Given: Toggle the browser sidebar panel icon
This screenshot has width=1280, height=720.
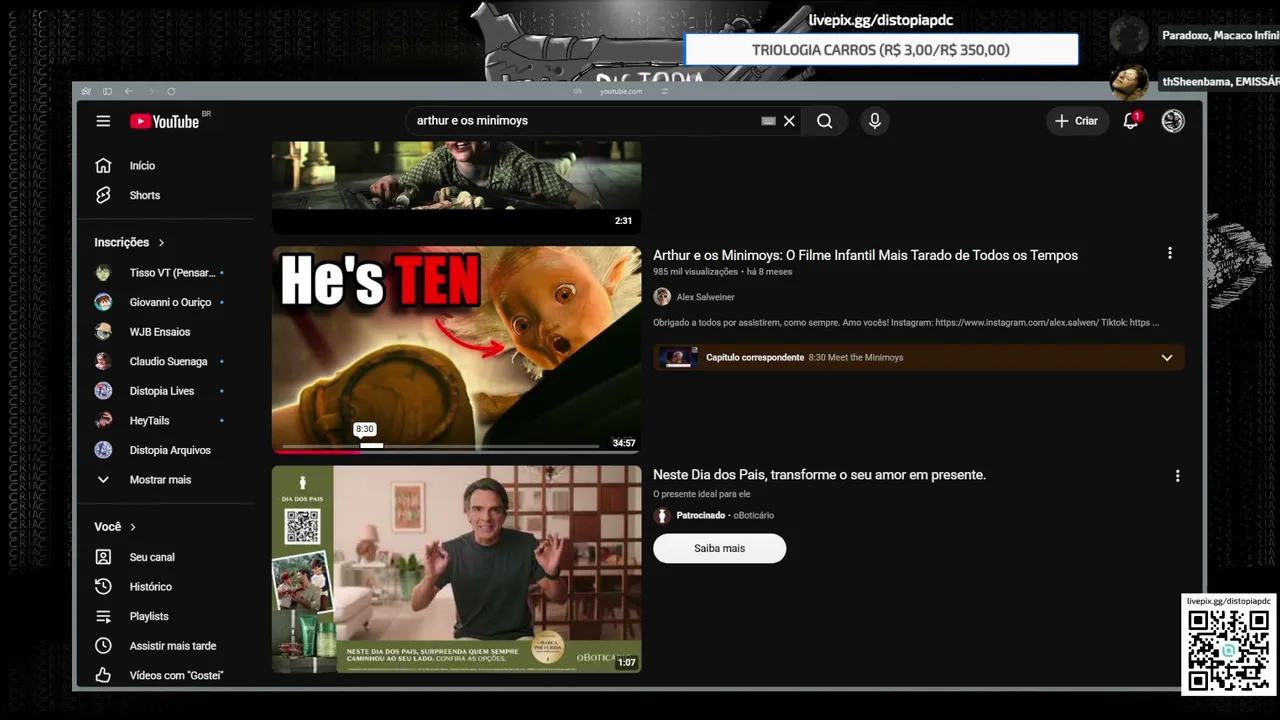Looking at the screenshot, I should [107, 91].
